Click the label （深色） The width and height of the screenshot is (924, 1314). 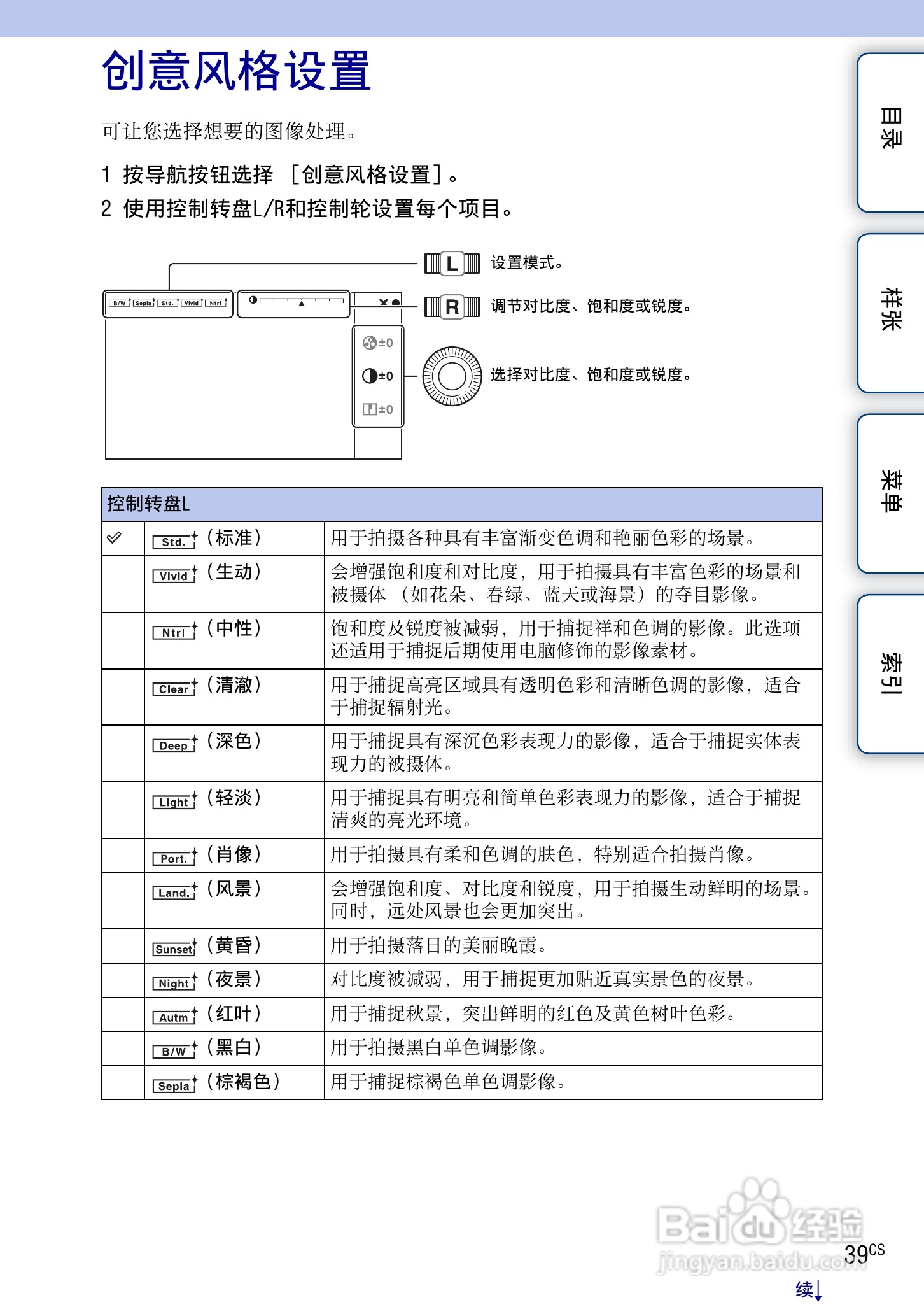click(x=234, y=741)
